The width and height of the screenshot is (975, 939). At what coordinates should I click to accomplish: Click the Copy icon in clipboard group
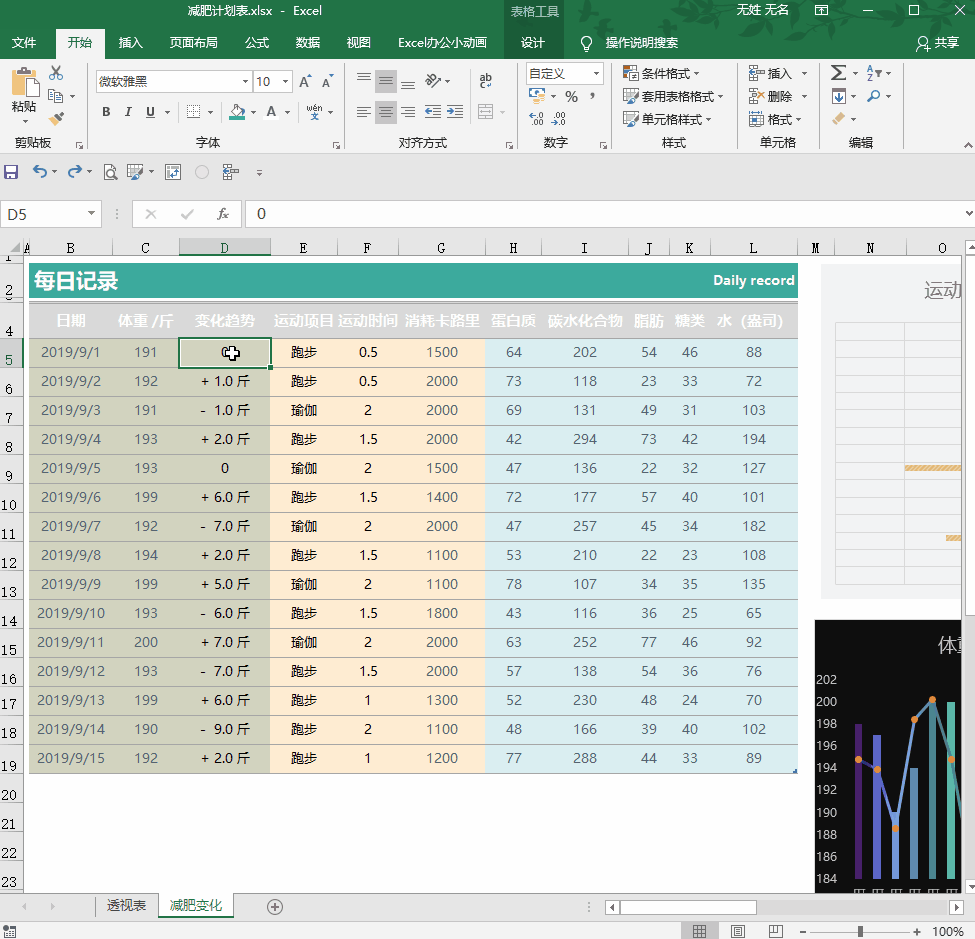[56, 96]
